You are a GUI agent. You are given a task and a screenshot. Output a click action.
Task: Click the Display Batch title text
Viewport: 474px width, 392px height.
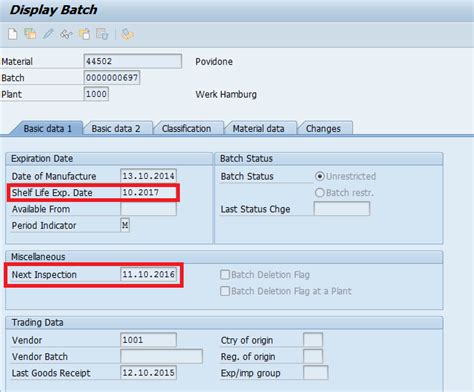(x=53, y=10)
